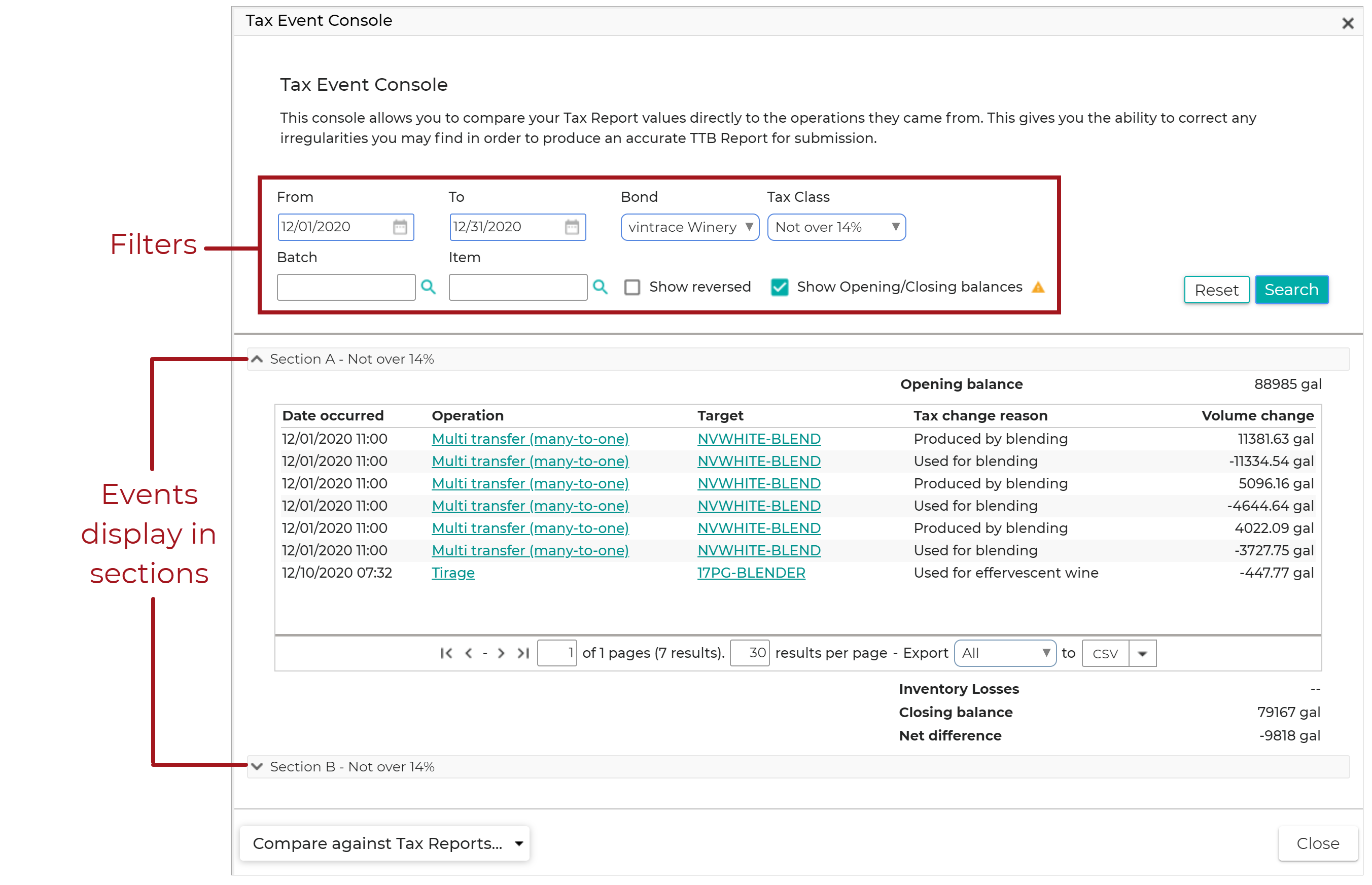Screen dimensions: 1372x885
Task: Click the -447.77 gal volume cell
Action: click(1276, 573)
